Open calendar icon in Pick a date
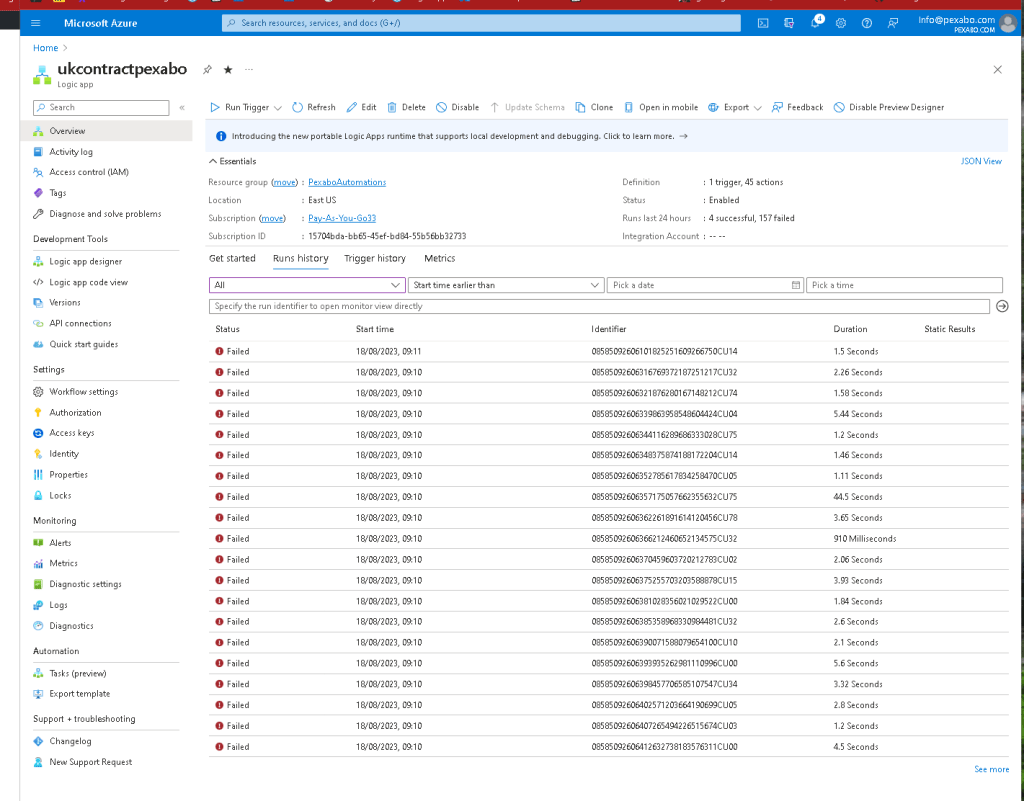 click(x=795, y=285)
